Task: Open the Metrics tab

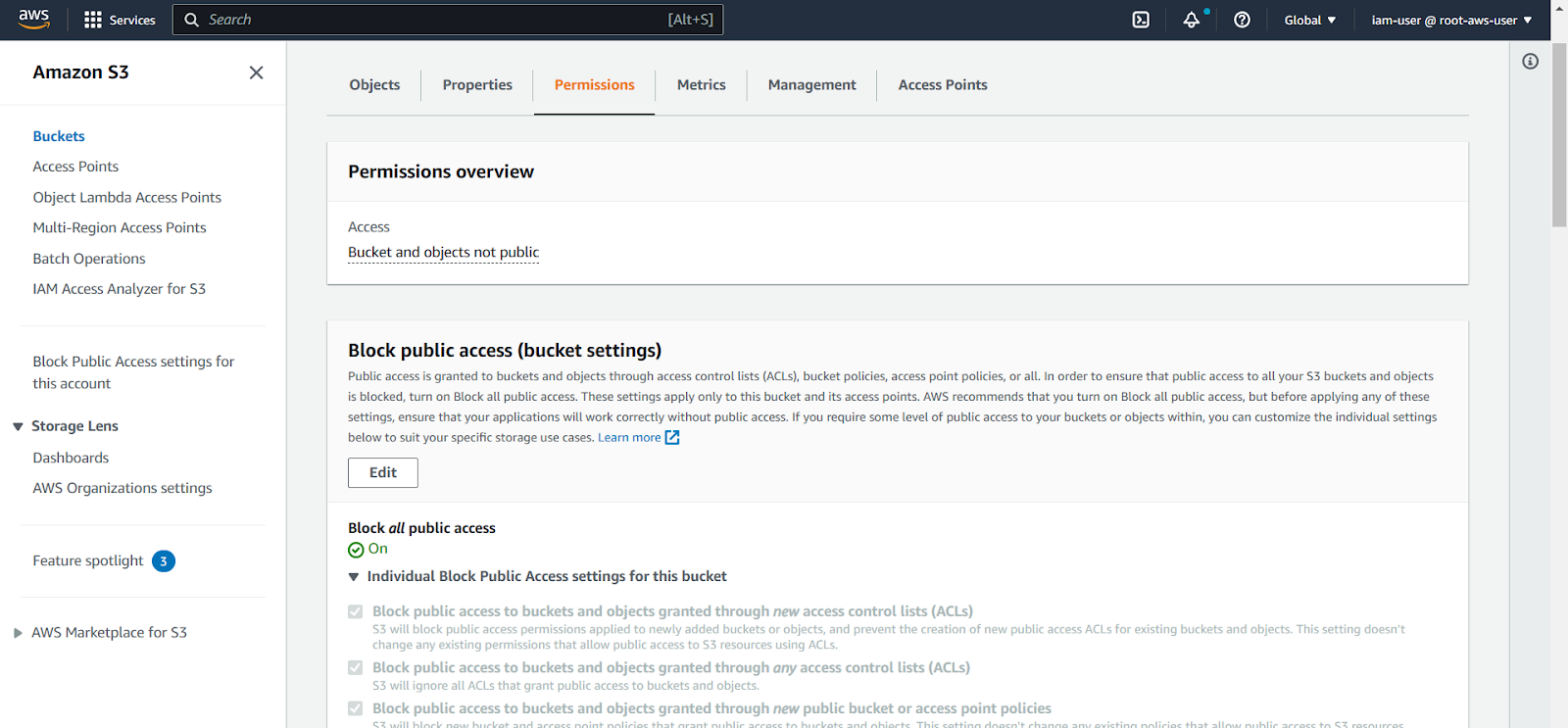Action: click(x=702, y=85)
